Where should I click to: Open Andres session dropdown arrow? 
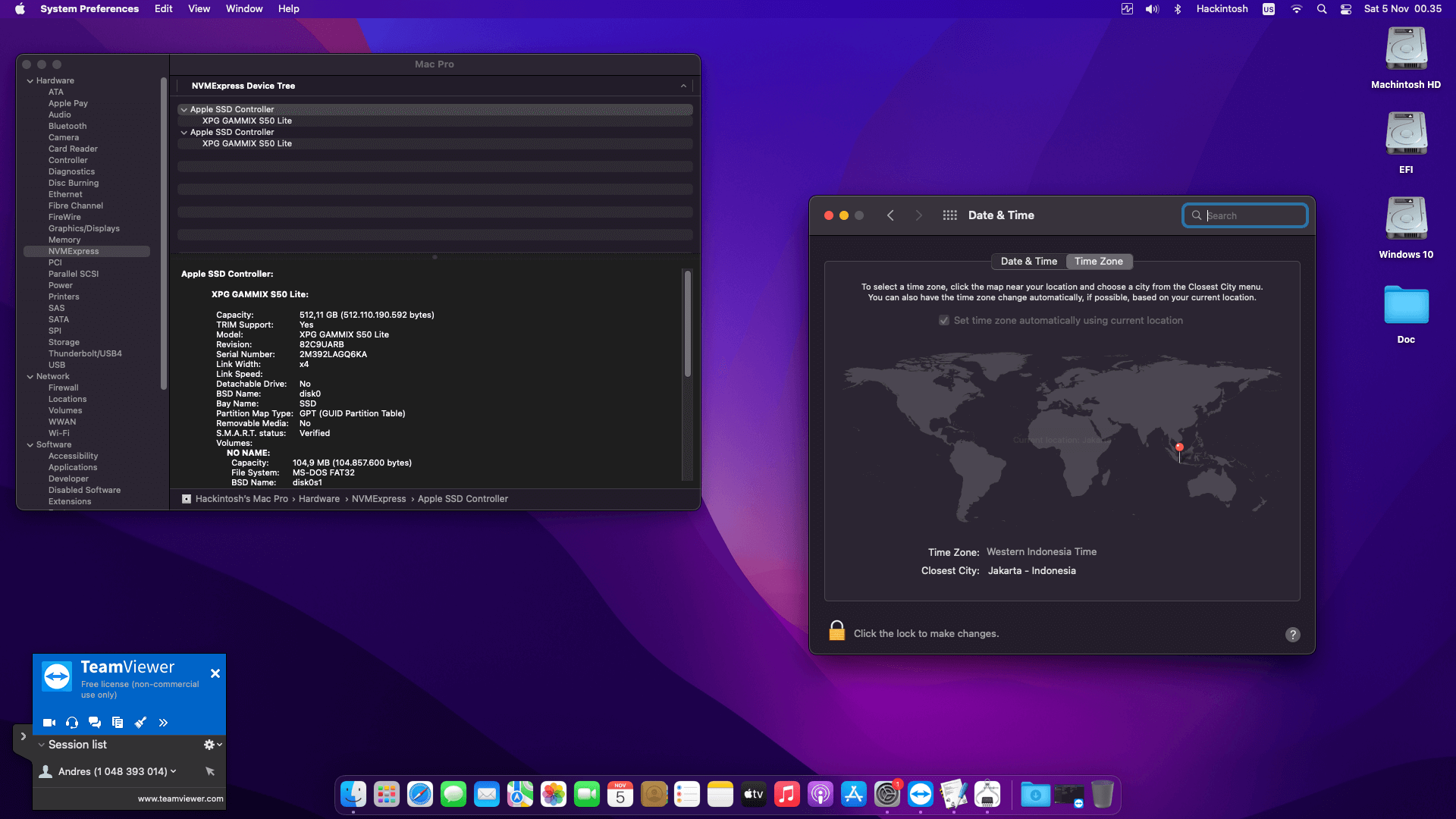click(x=174, y=771)
